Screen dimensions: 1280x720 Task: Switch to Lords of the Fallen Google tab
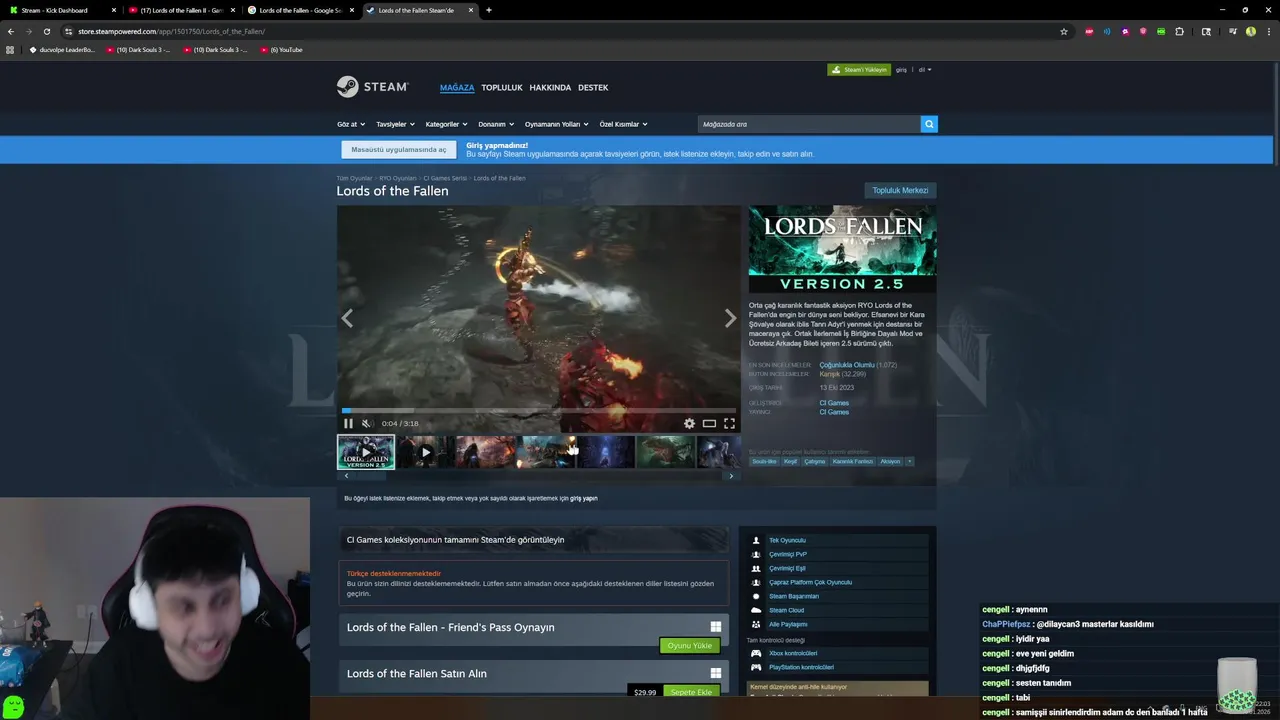point(300,10)
